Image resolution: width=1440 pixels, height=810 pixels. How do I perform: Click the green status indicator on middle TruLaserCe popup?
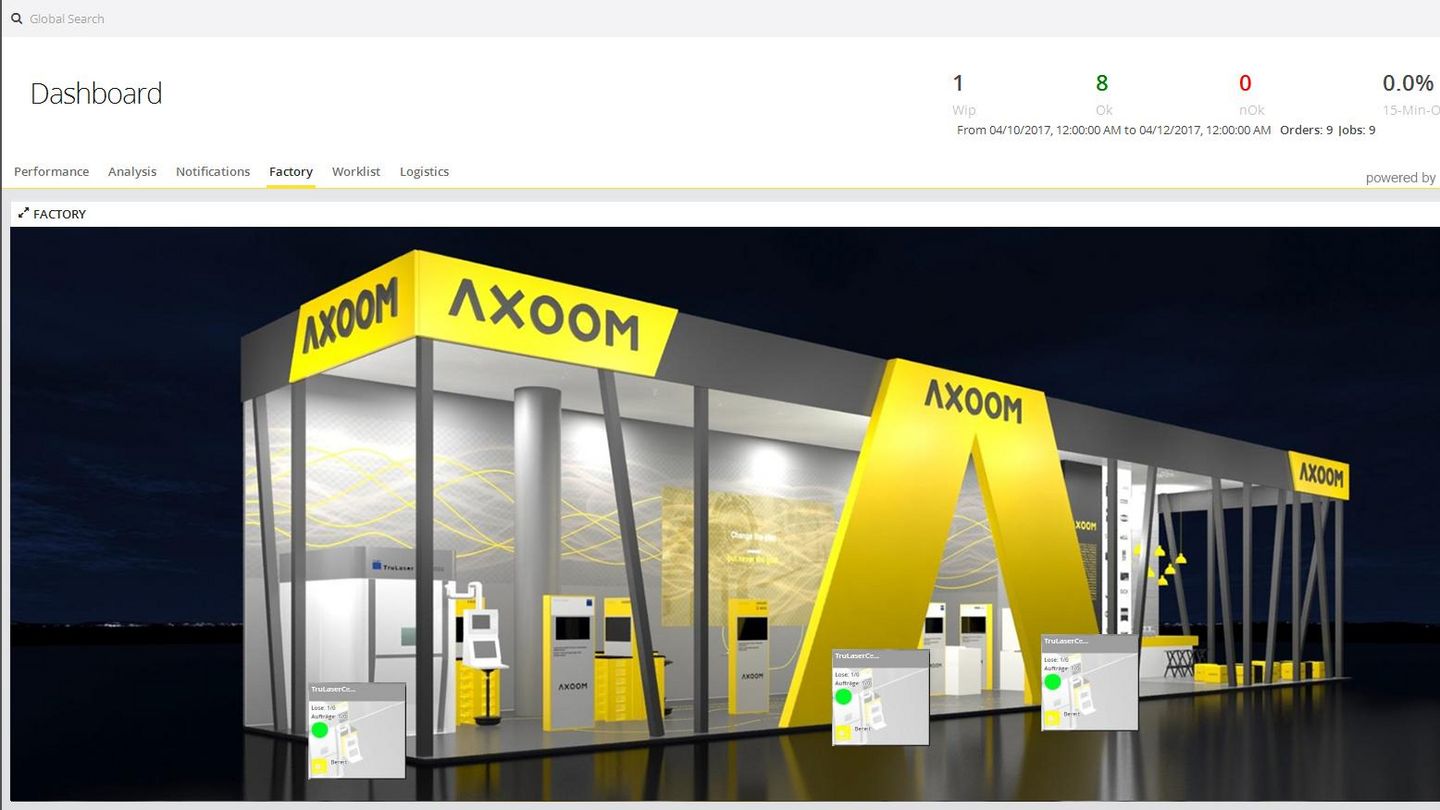click(844, 697)
